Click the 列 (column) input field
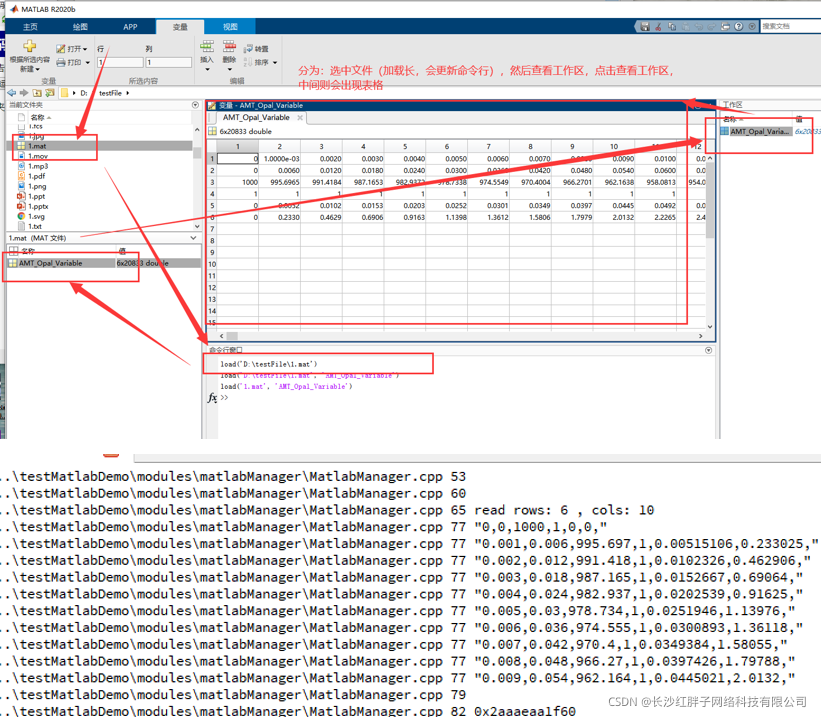821x717 pixels. (169, 62)
